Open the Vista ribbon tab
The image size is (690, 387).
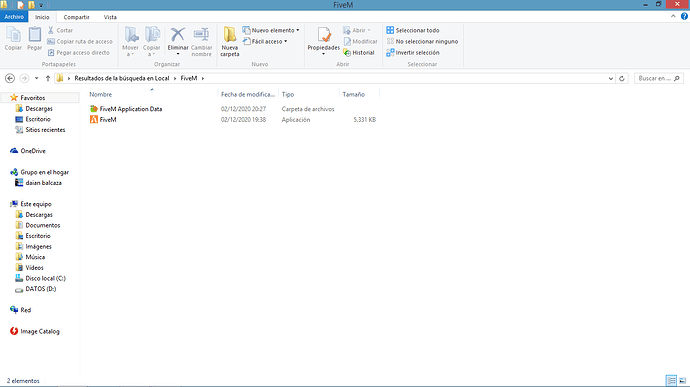click(x=110, y=17)
